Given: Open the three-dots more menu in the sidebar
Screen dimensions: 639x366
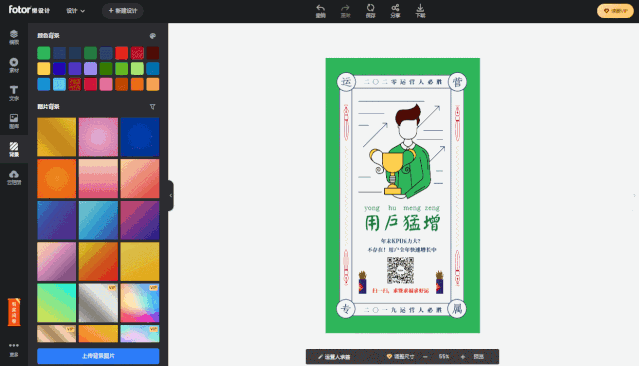Looking at the screenshot, I should pos(14,350).
